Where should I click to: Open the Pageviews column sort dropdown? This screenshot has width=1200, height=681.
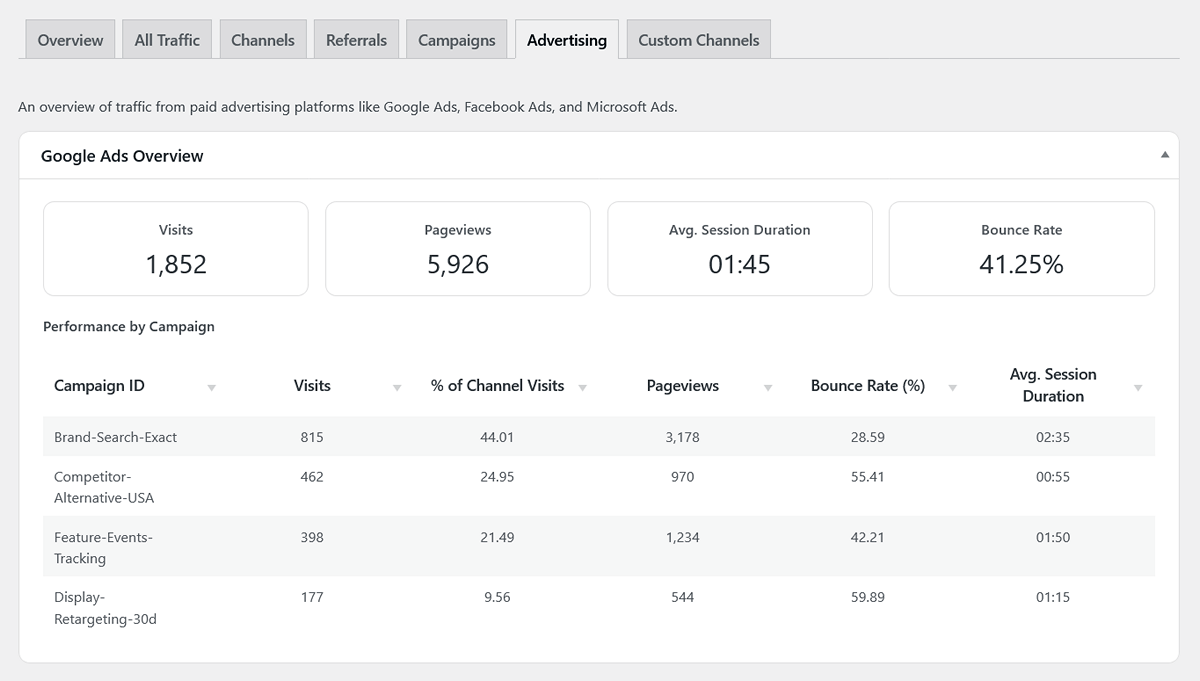(x=768, y=386)
